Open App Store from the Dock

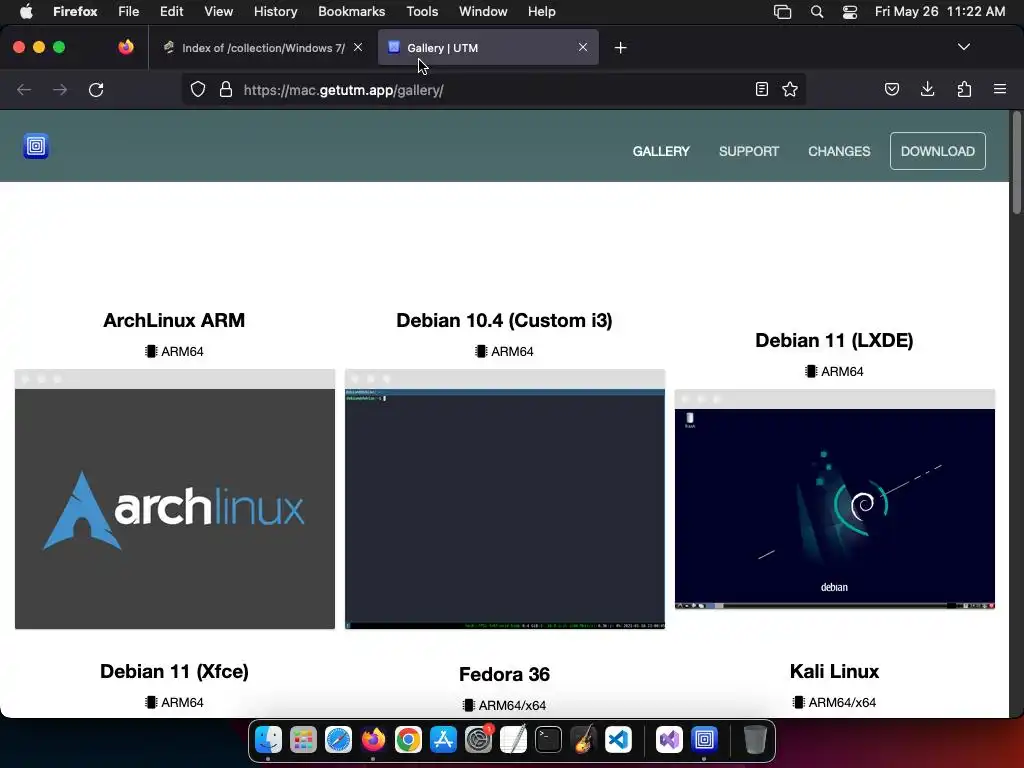coord(443,740)
